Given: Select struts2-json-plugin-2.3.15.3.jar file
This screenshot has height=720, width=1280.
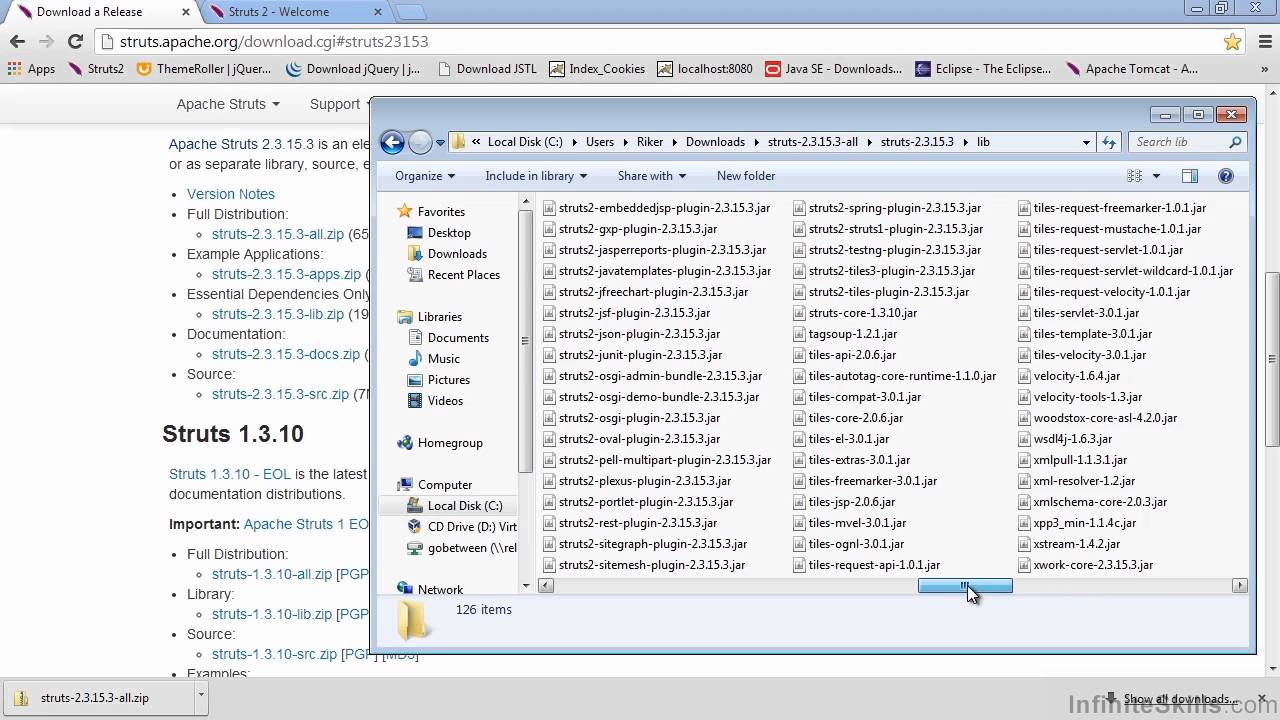Looking at the screenshot, I should tap(632, 334).
